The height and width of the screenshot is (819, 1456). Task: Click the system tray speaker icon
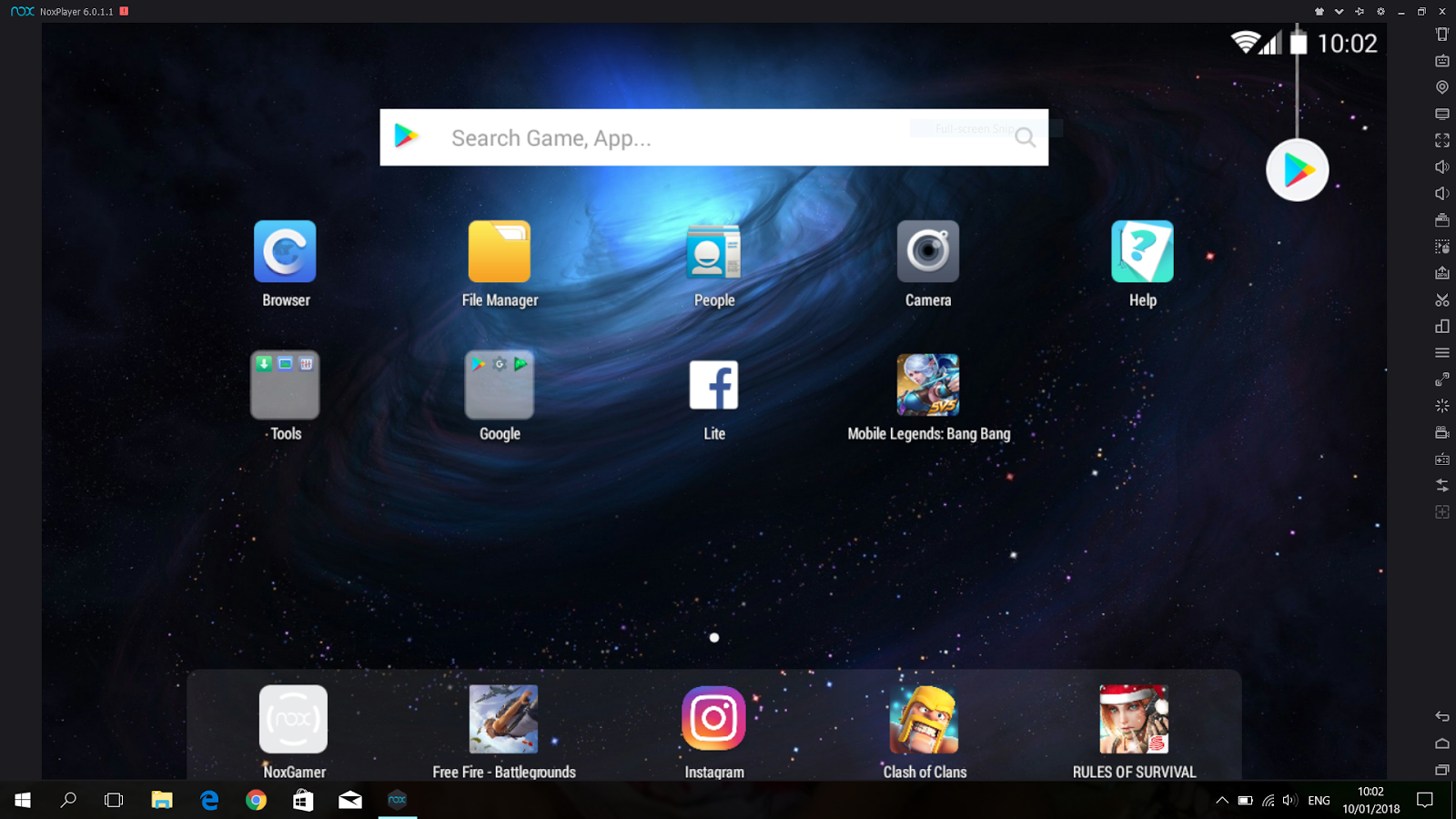point(1289,801)
